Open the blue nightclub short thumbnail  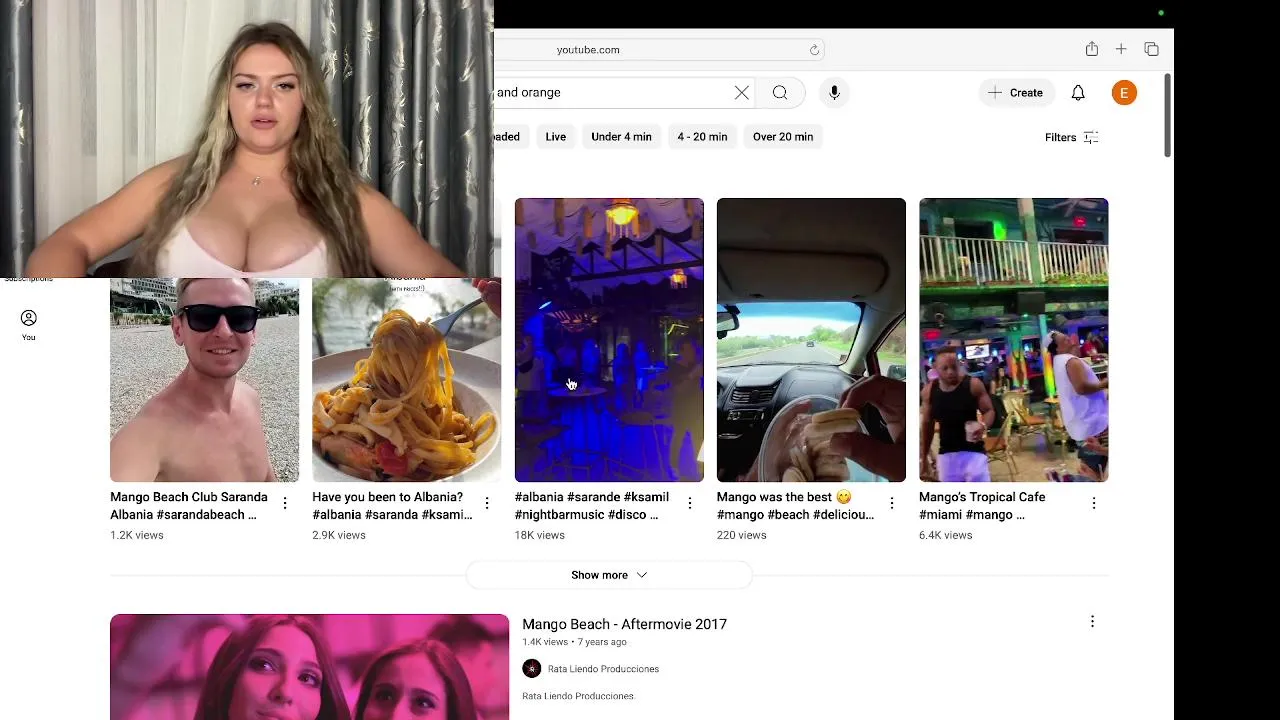click(x=609, y=340)
